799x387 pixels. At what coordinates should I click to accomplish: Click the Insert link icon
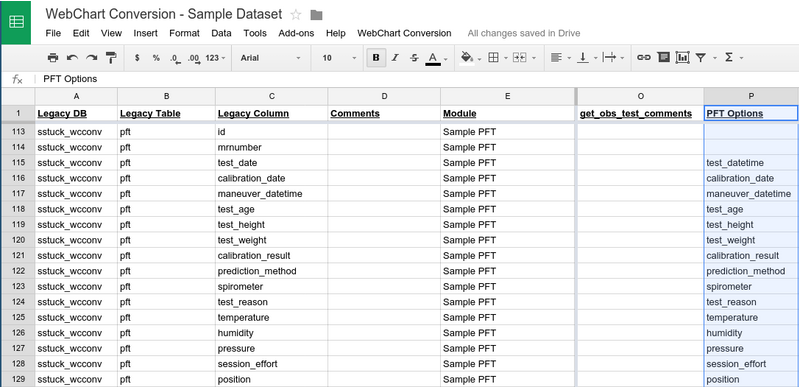point(644,58)
